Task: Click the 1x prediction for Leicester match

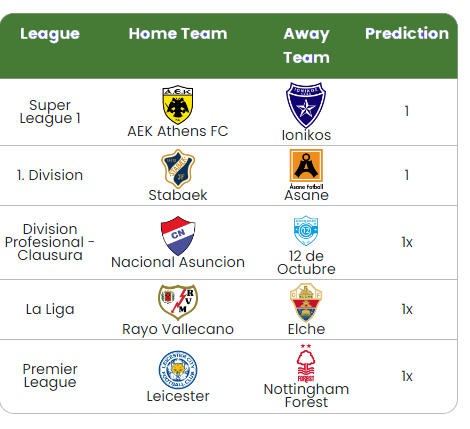Action: (407, 376)
